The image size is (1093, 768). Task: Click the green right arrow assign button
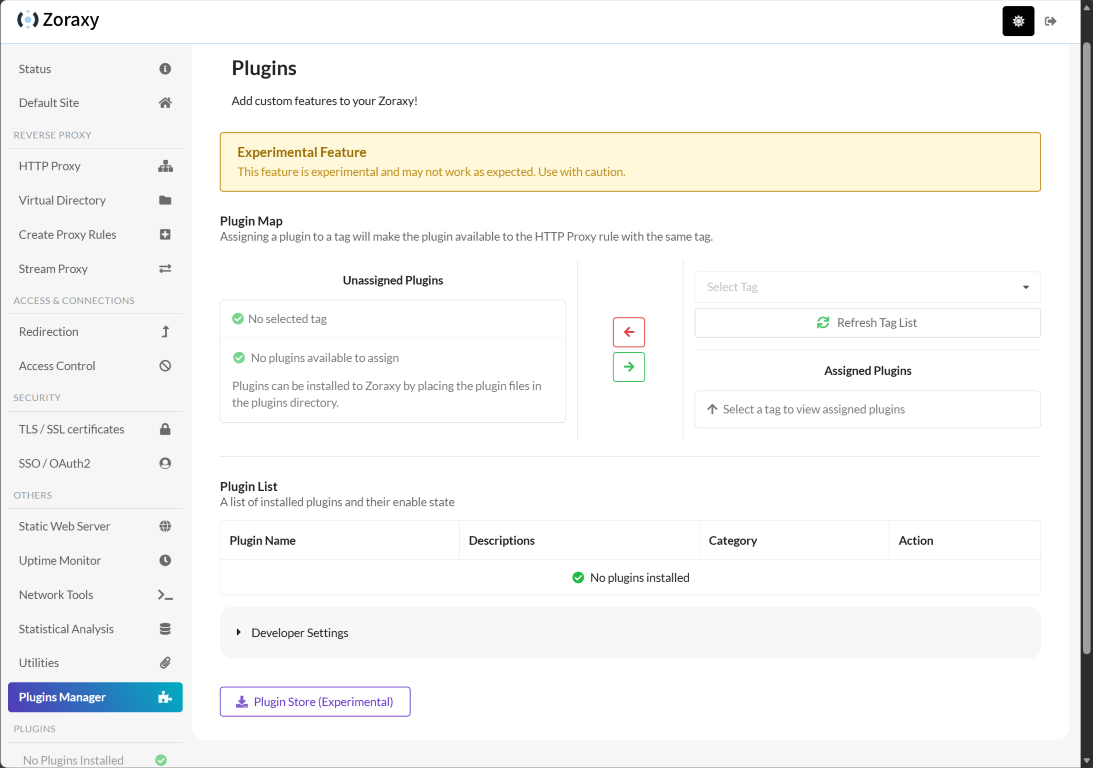pos(629,367)
